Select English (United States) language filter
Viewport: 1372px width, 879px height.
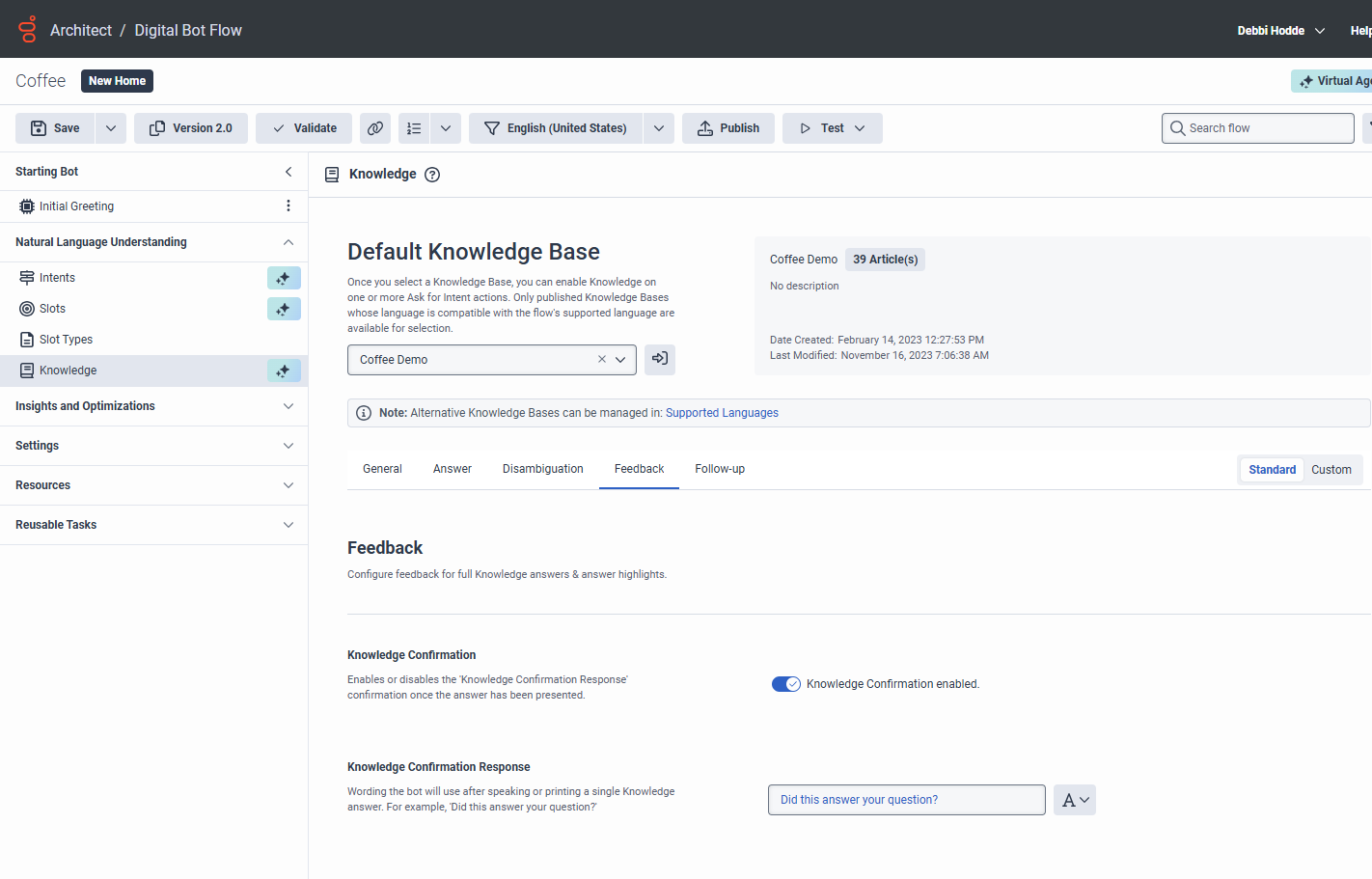click(x=556, y=128)
